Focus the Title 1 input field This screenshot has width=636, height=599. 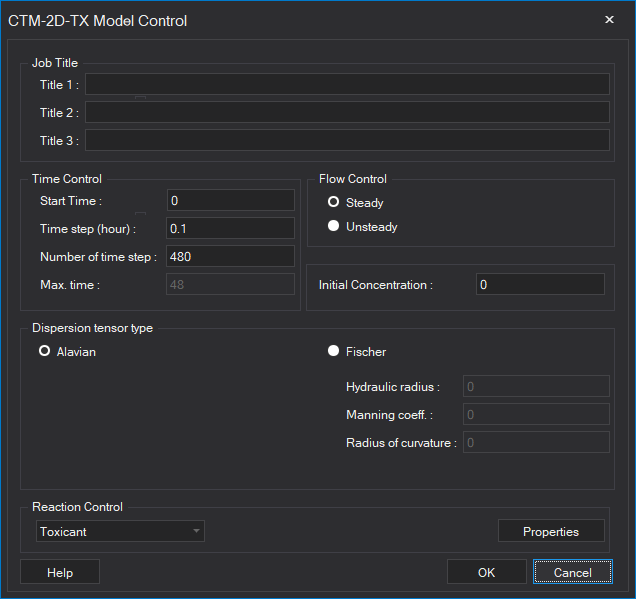pyautogui.click(x=347, y=84)
